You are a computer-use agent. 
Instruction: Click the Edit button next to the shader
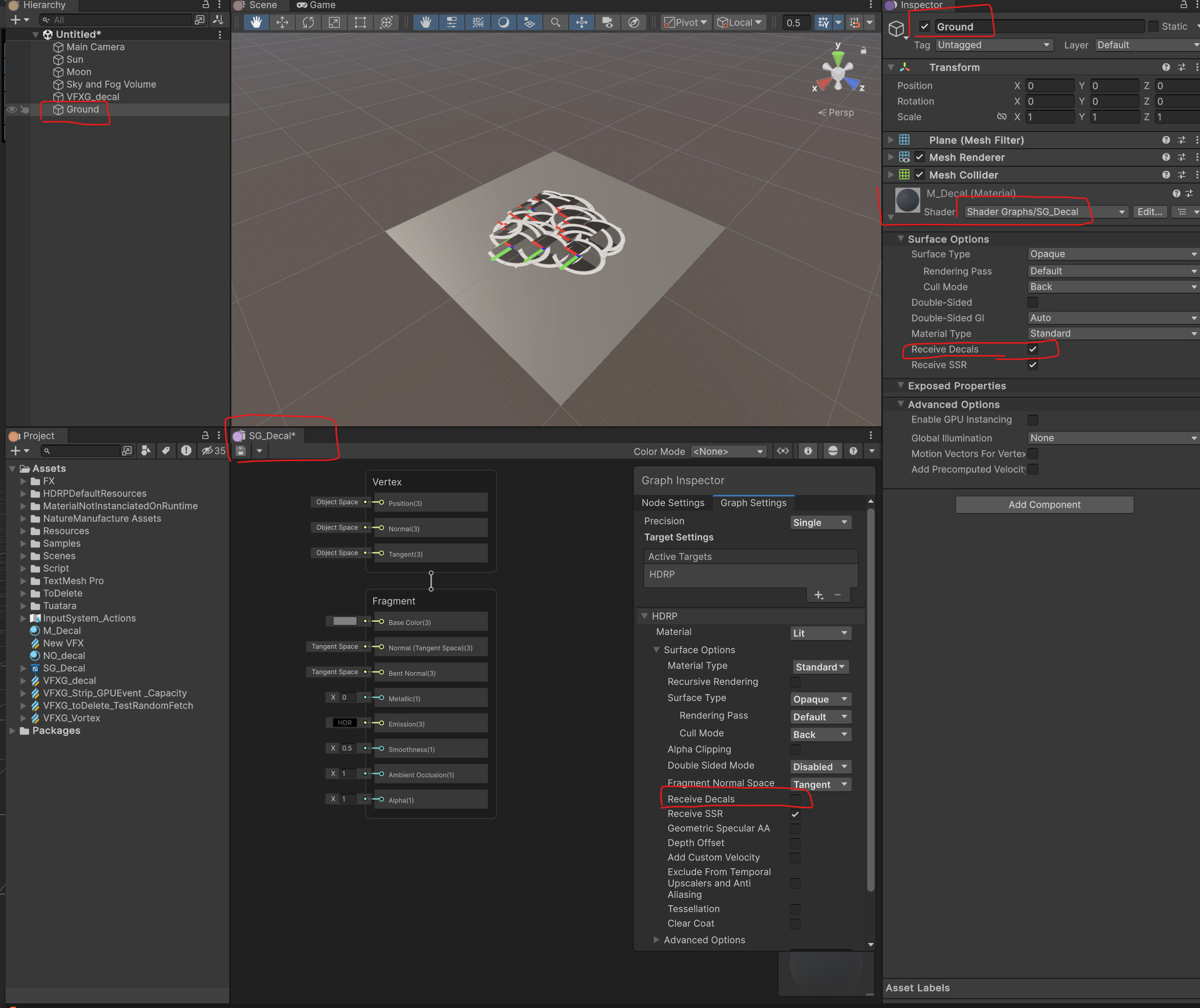point(1150,212)
